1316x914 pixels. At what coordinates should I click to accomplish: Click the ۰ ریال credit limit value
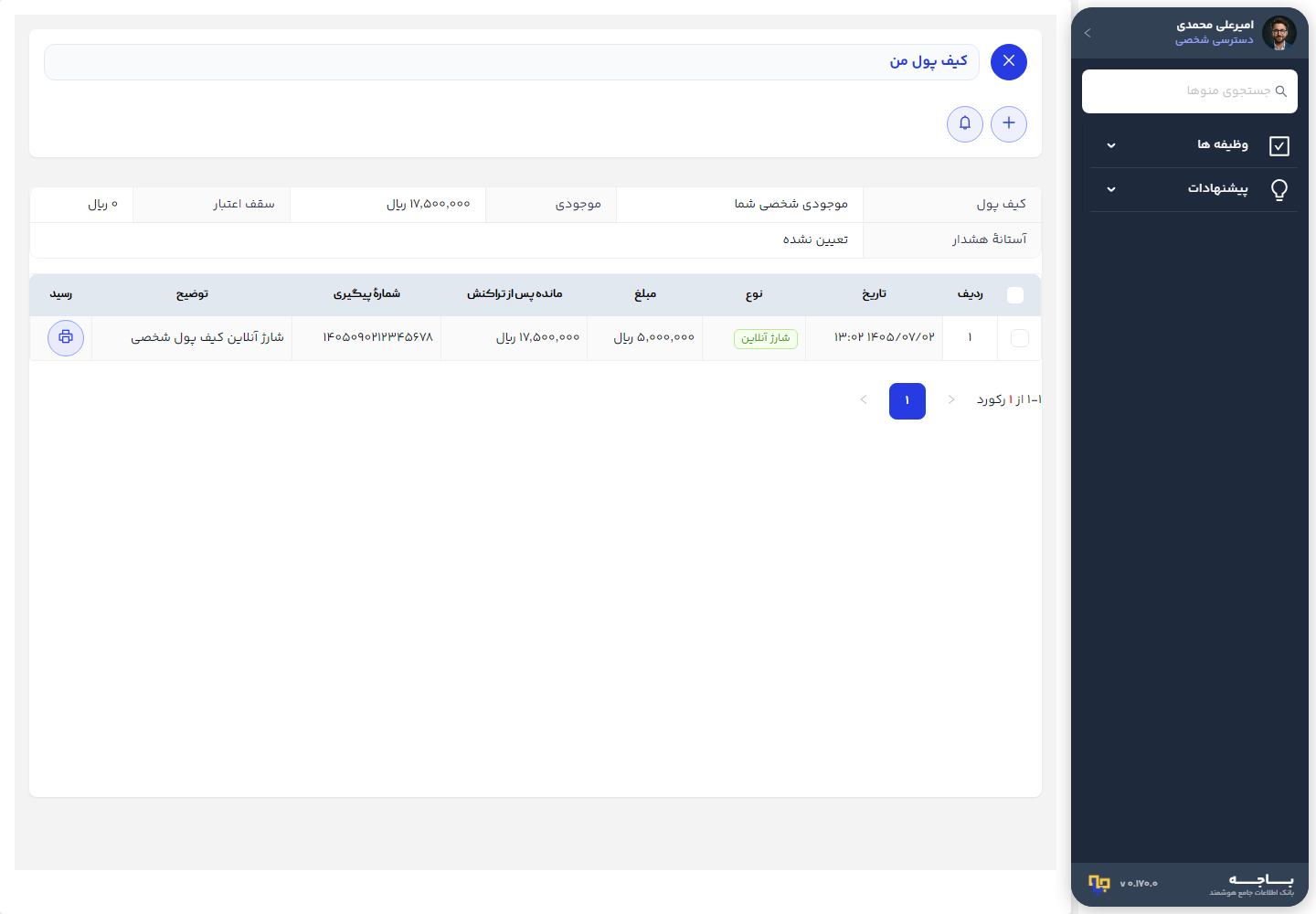102,204
